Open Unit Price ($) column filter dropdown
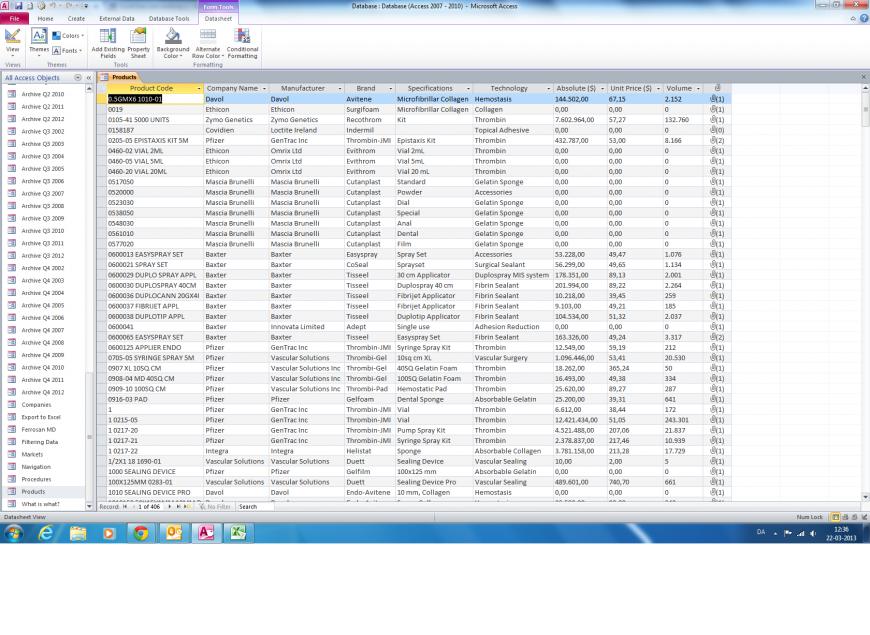 click(x=659, y=89)
